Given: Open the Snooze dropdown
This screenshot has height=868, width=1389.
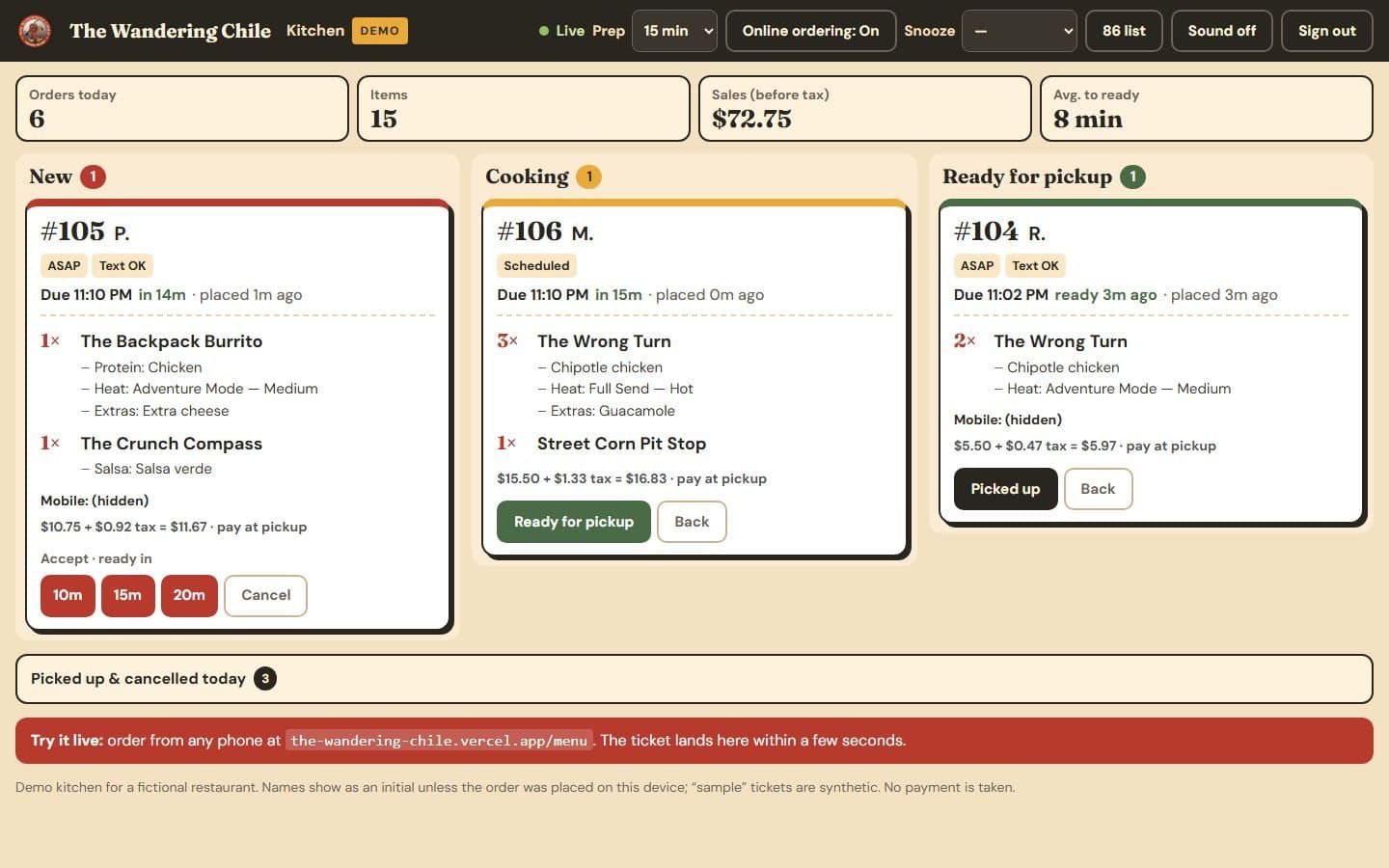Looking at the screenshot, I should click(x=1020, y=31).
